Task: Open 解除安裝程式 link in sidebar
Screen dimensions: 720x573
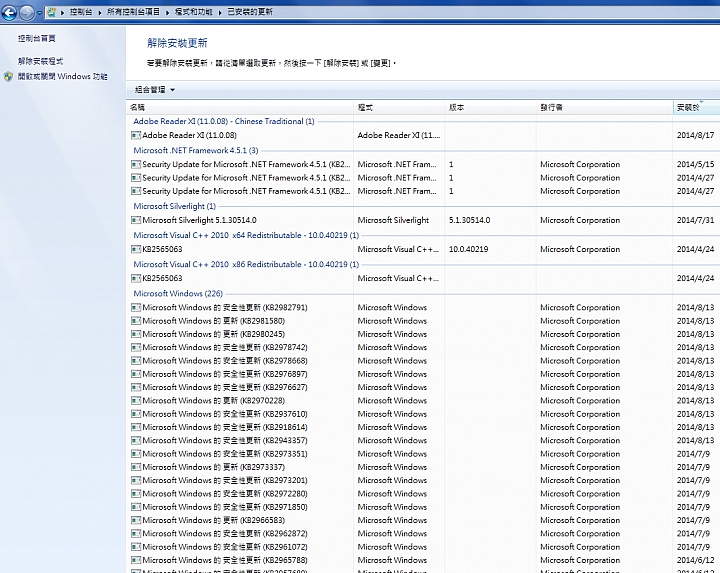Action: tap(40, 61)
